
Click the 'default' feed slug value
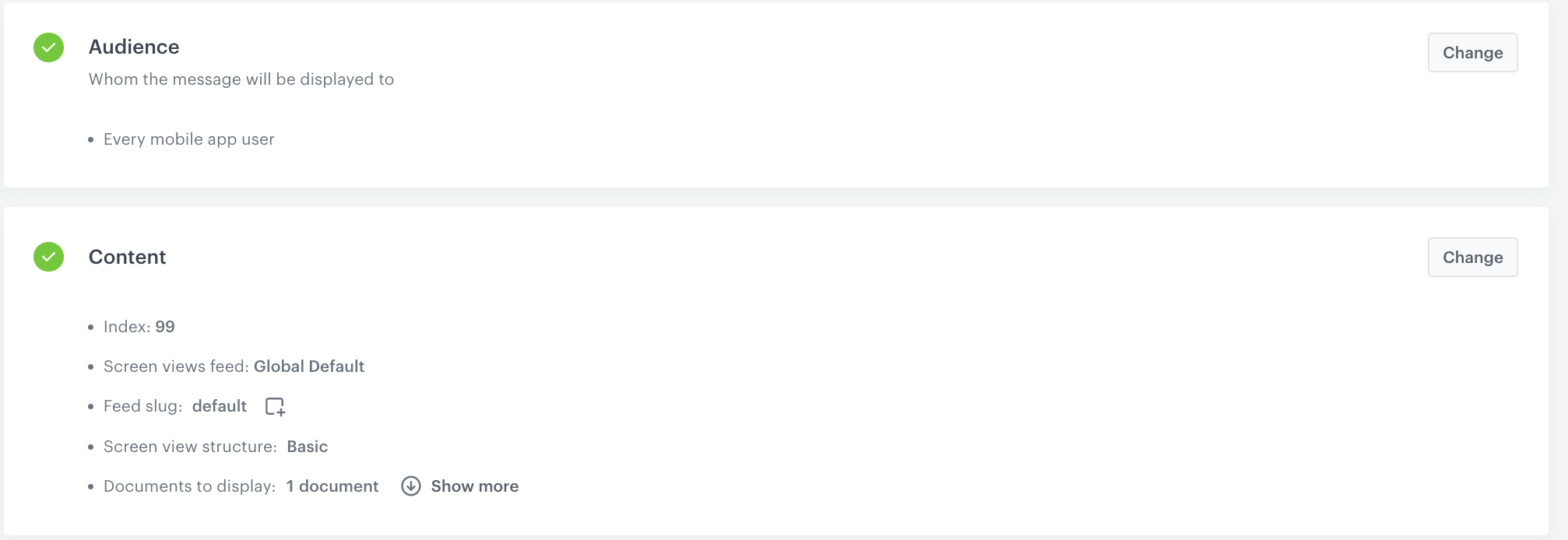pyautogui.click(x=220, y=406)
